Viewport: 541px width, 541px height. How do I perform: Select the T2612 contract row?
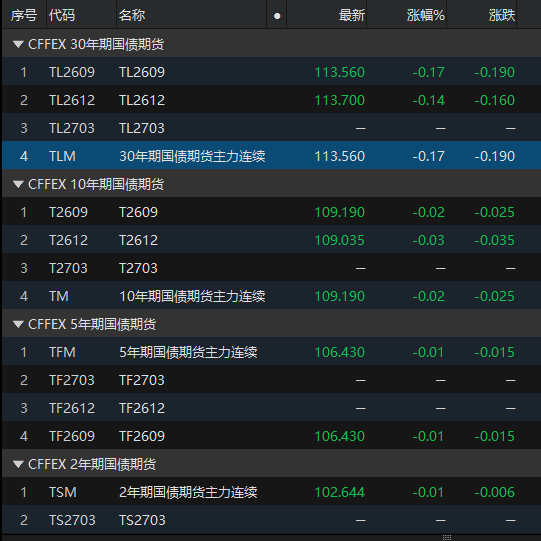(272, 240)
